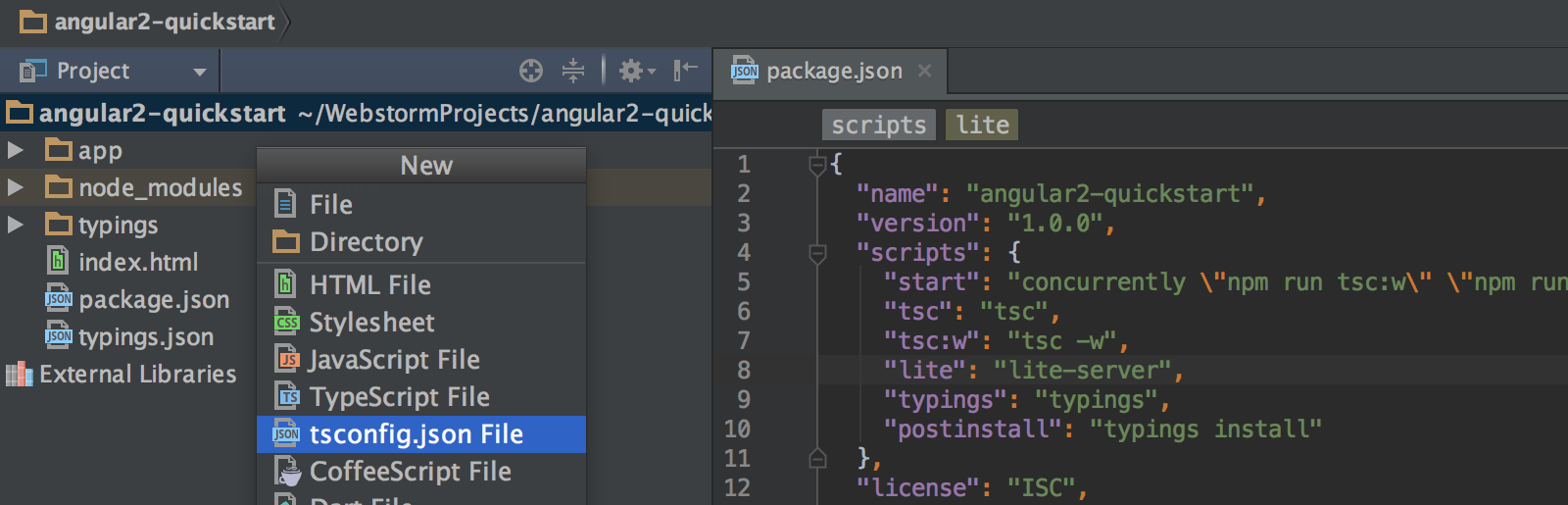The width and height of the screenshot is (1568, 505).
Task: Click the JSON icon beside tsconfig.json File
Action: pyautogui.click(x=286, y=433)
